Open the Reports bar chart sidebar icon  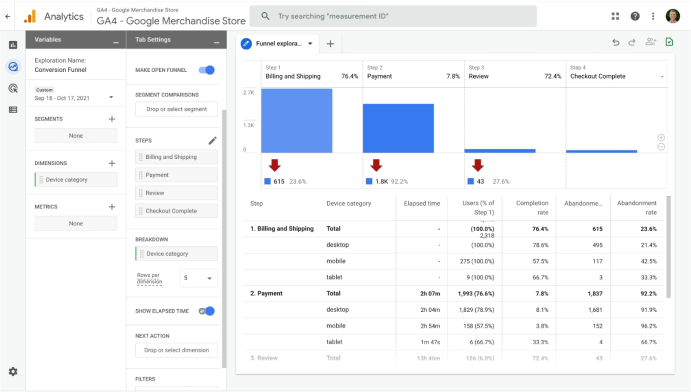(13, 45)
